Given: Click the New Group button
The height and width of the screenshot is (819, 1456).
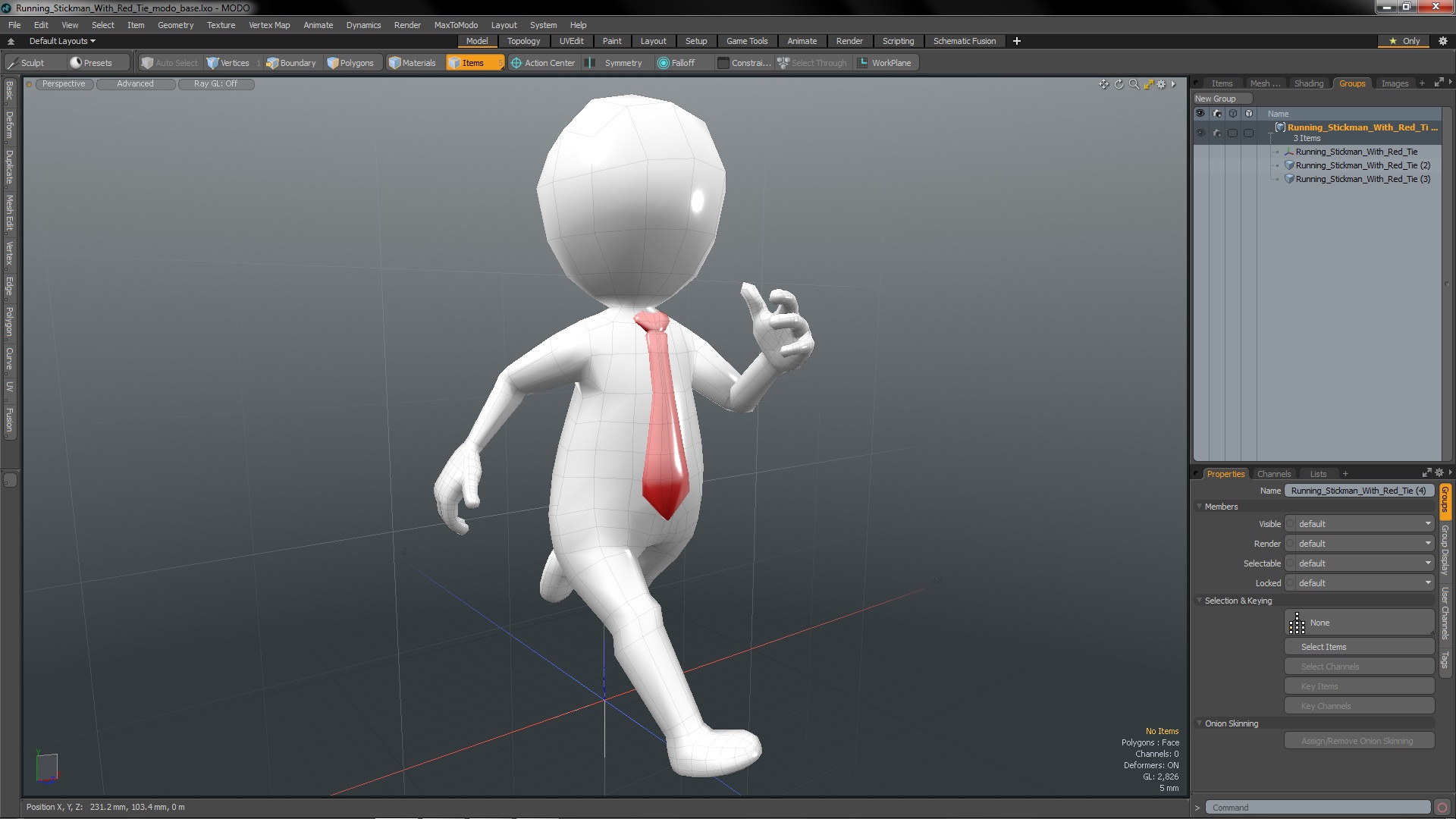Looking at the screenshot, I should (1222, 99).
